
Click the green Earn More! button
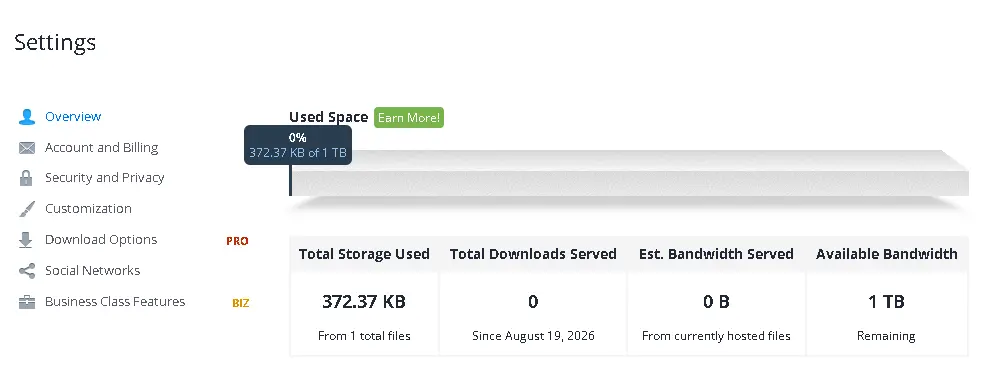[x=409, y=117]
